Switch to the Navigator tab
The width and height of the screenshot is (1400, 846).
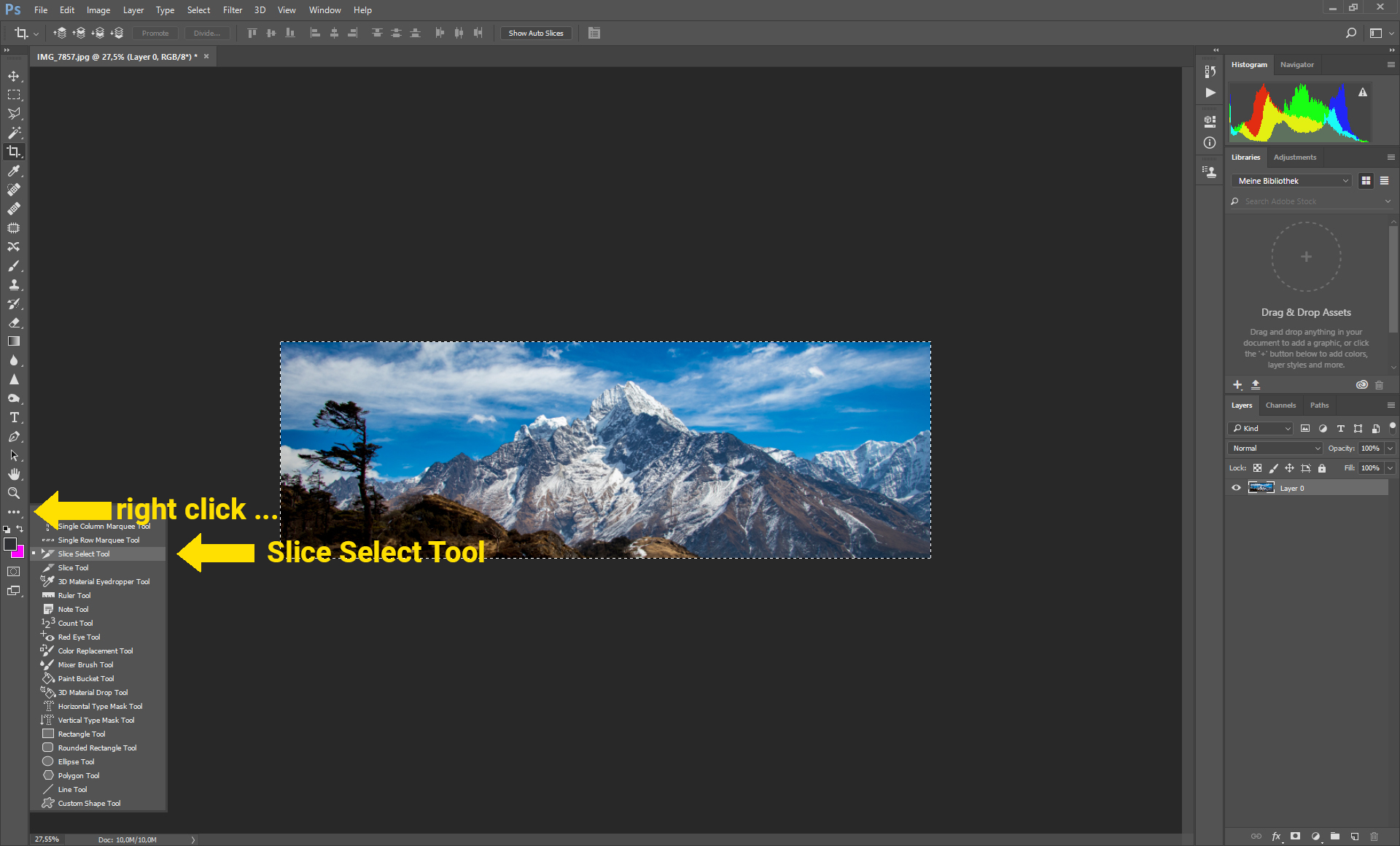pos(1296,65)
